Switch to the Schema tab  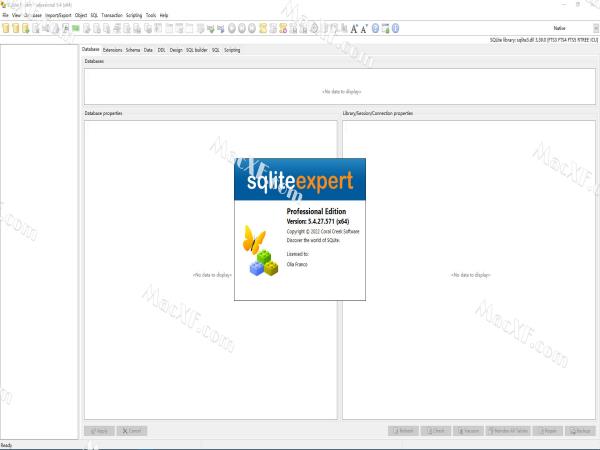[133, 50]
